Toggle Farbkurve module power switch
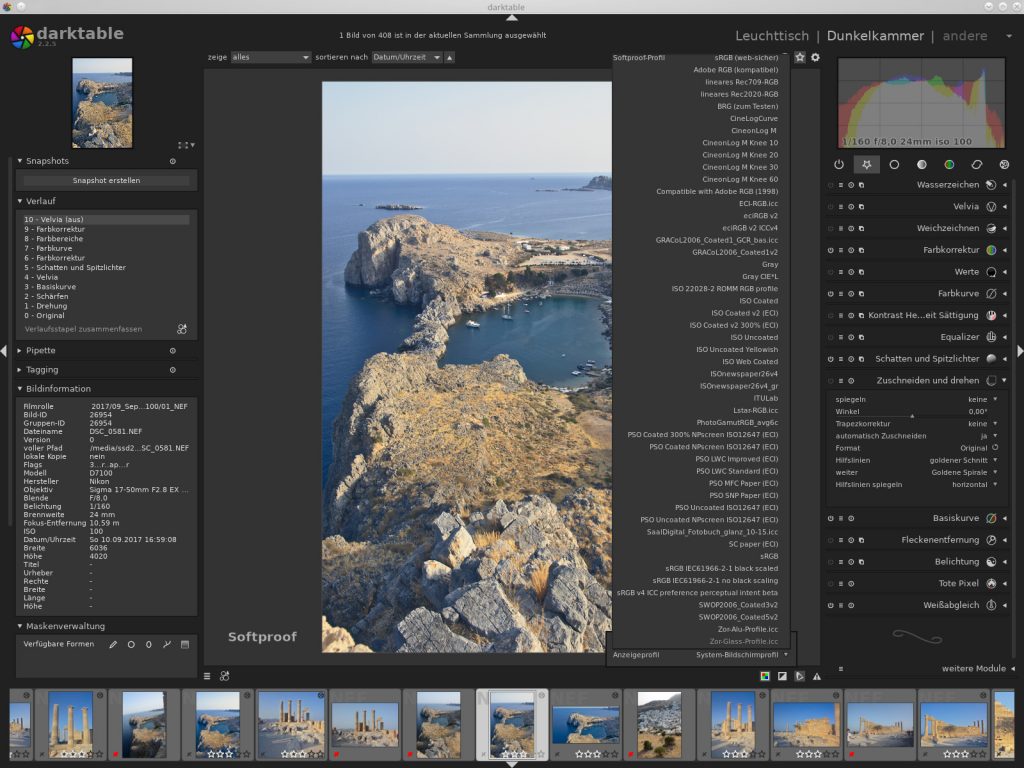The width and height of the screenshot is (1024, 768). tap(831, 294)
